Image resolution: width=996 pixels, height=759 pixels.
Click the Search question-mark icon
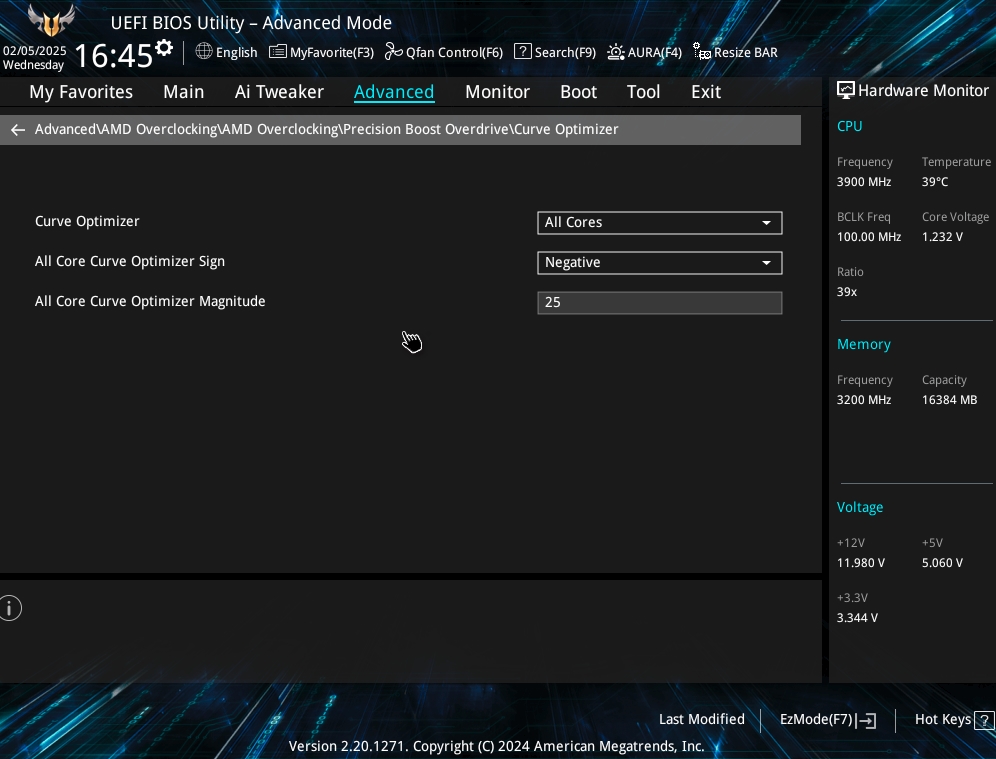pyautogui.click(x=522, y=51)
